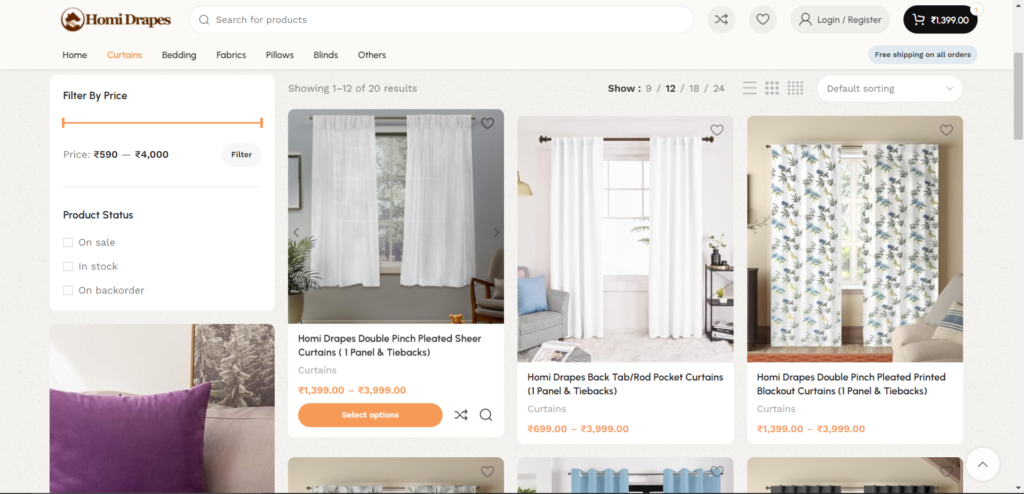Show 18 products per page

coord(694,88)
